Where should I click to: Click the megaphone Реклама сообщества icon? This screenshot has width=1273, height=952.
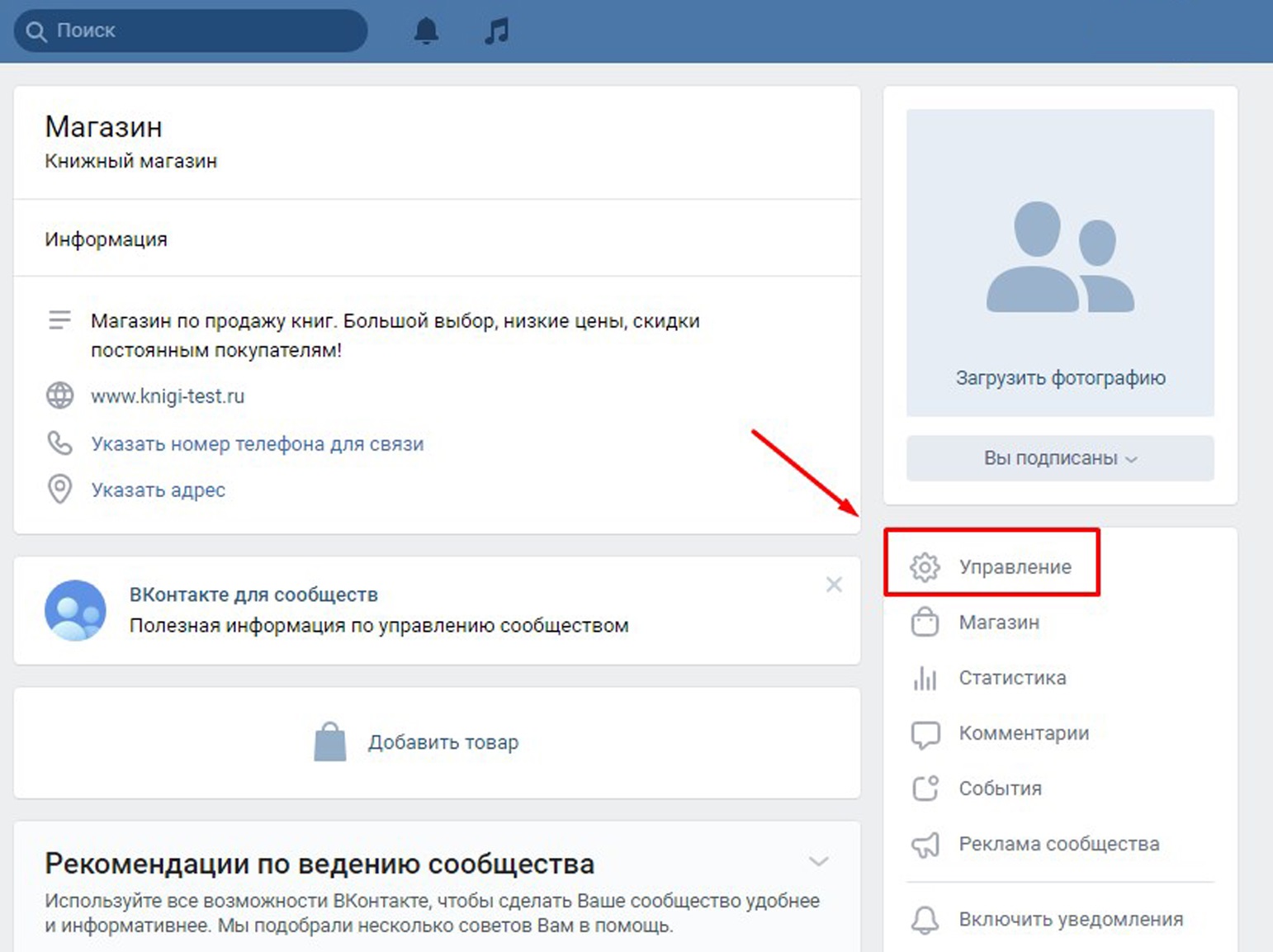925,844
